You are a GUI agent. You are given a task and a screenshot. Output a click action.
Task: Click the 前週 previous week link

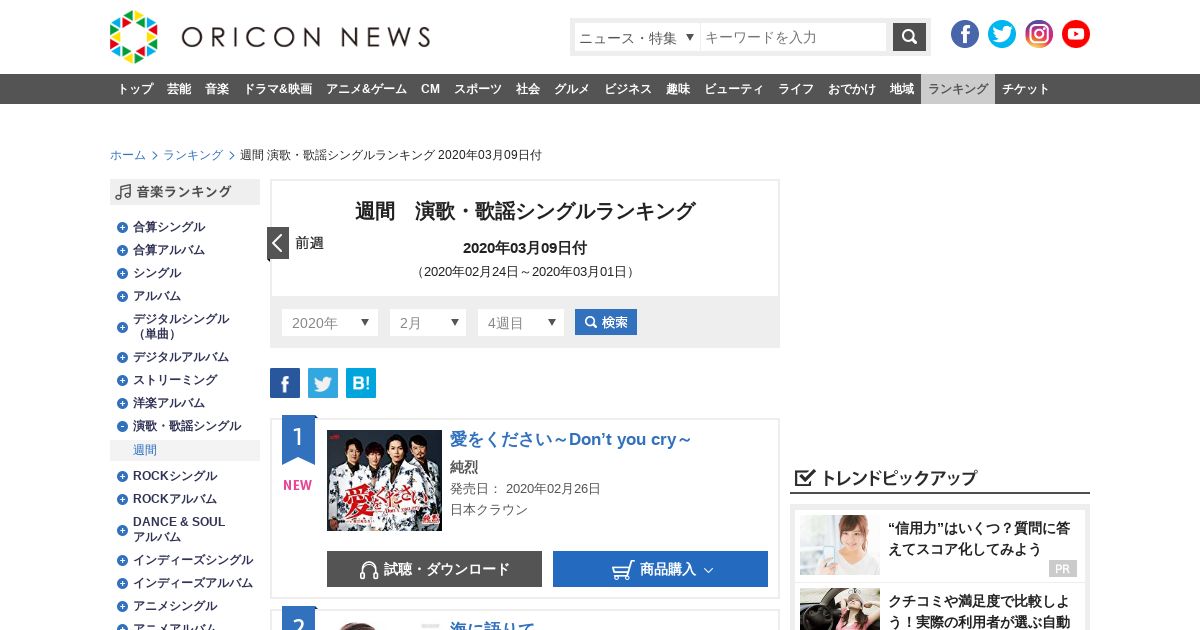pos(309,243)
